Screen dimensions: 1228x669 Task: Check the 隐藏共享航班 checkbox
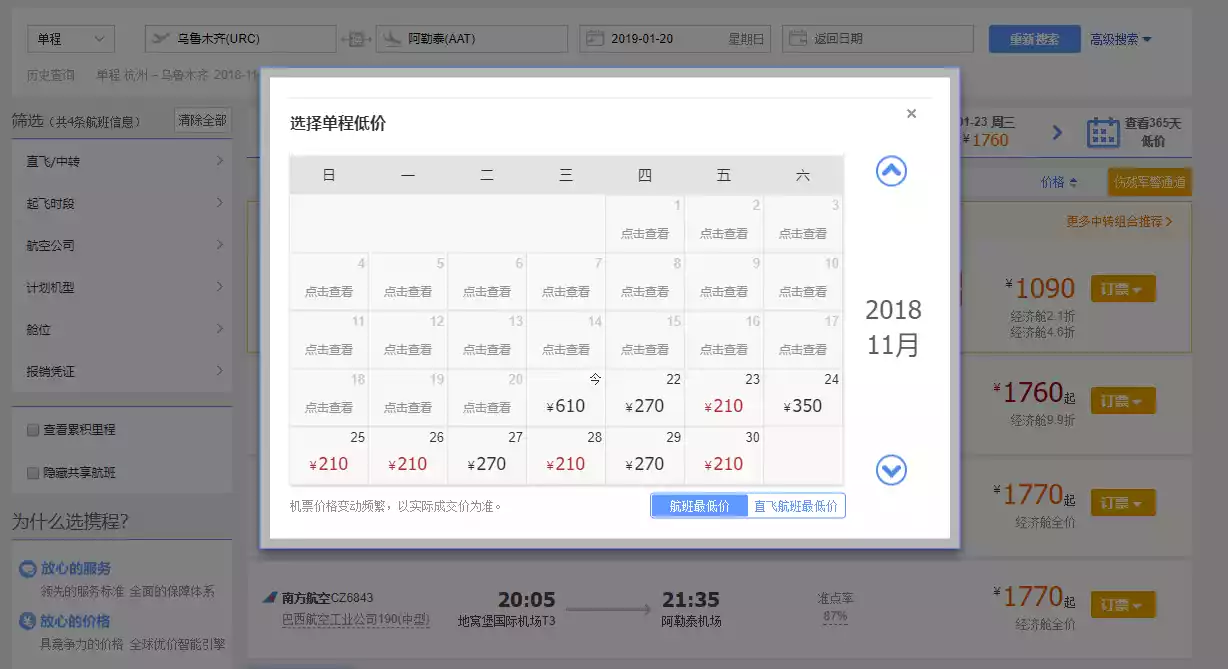[32, 472]
